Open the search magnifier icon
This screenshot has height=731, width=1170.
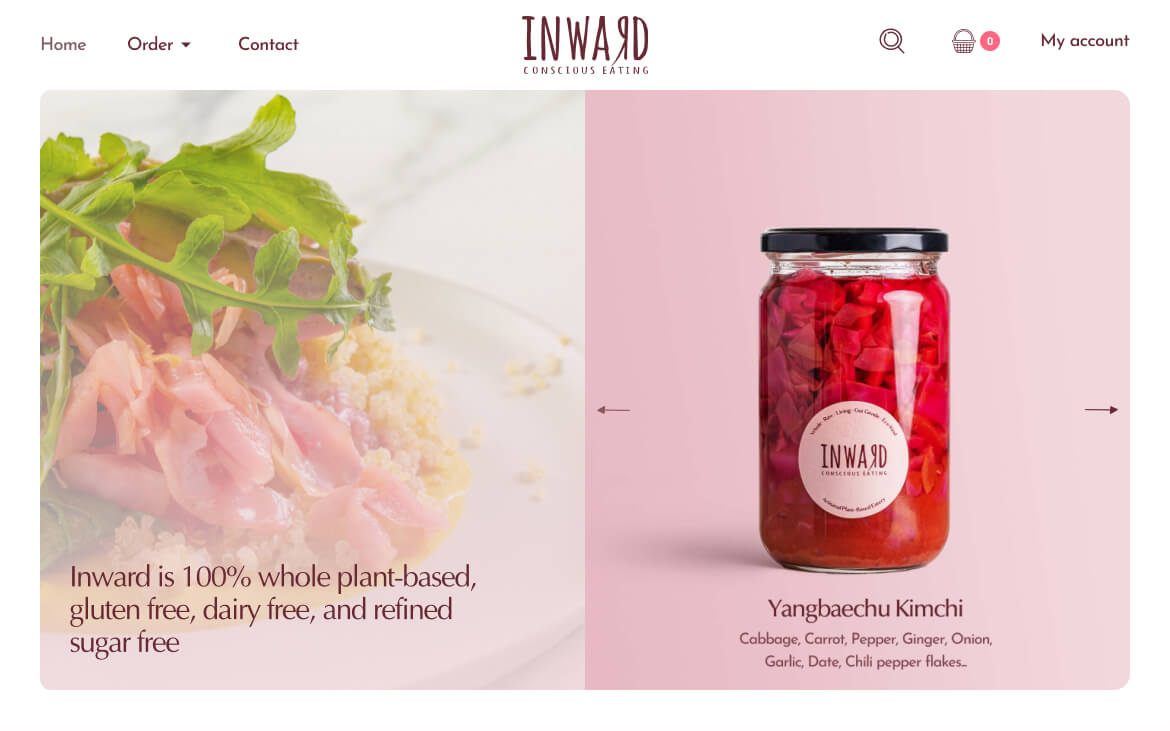click(x=892, y=41)
